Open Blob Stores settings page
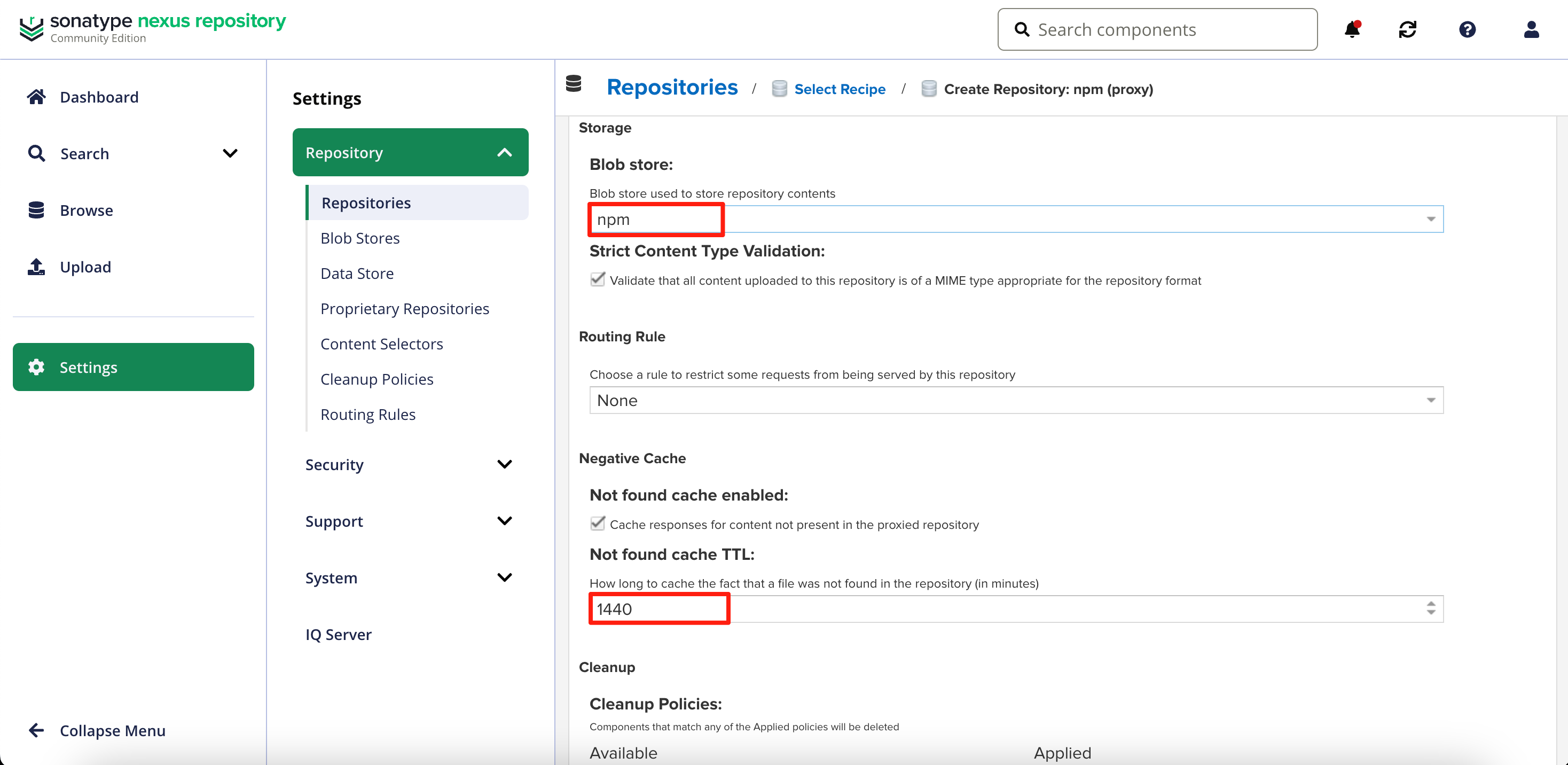 360,238
